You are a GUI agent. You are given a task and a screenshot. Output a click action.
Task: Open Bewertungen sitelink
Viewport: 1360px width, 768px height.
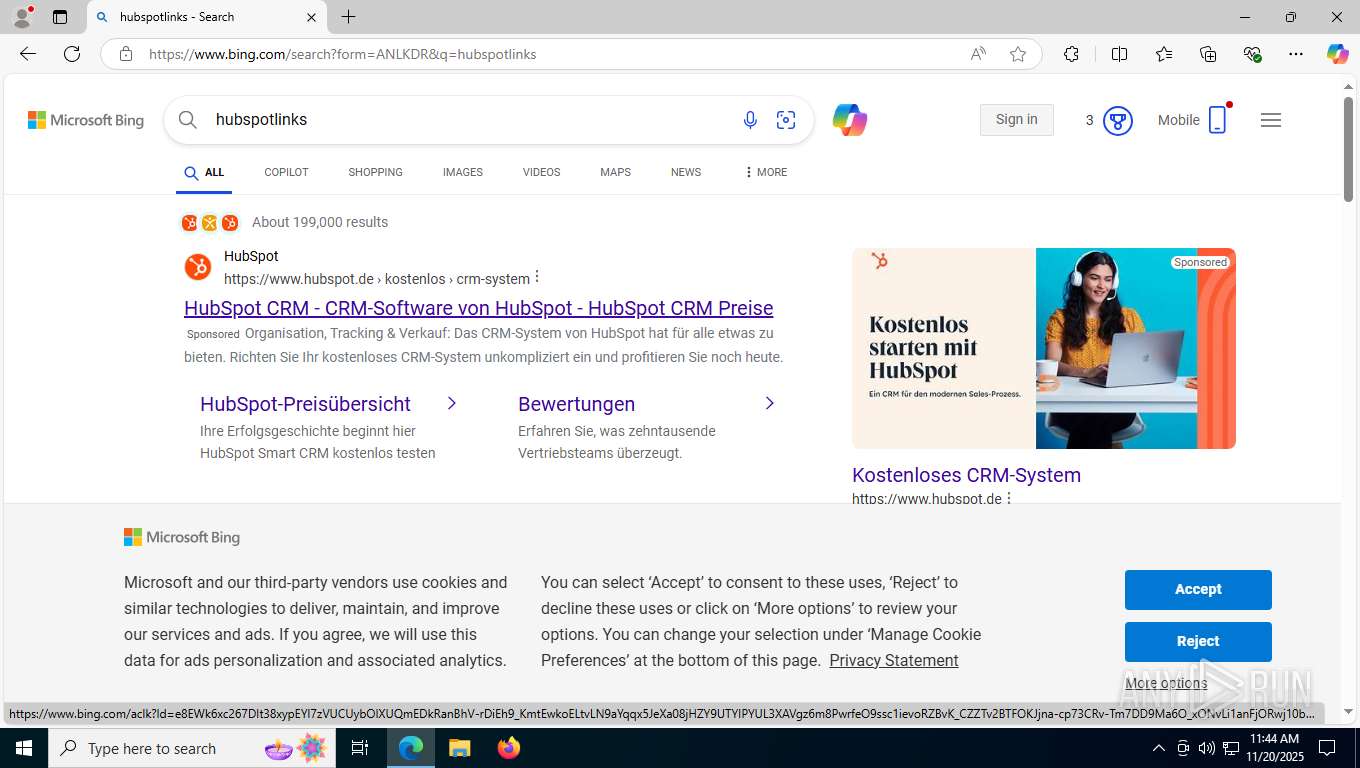click(x=576, y=404)
